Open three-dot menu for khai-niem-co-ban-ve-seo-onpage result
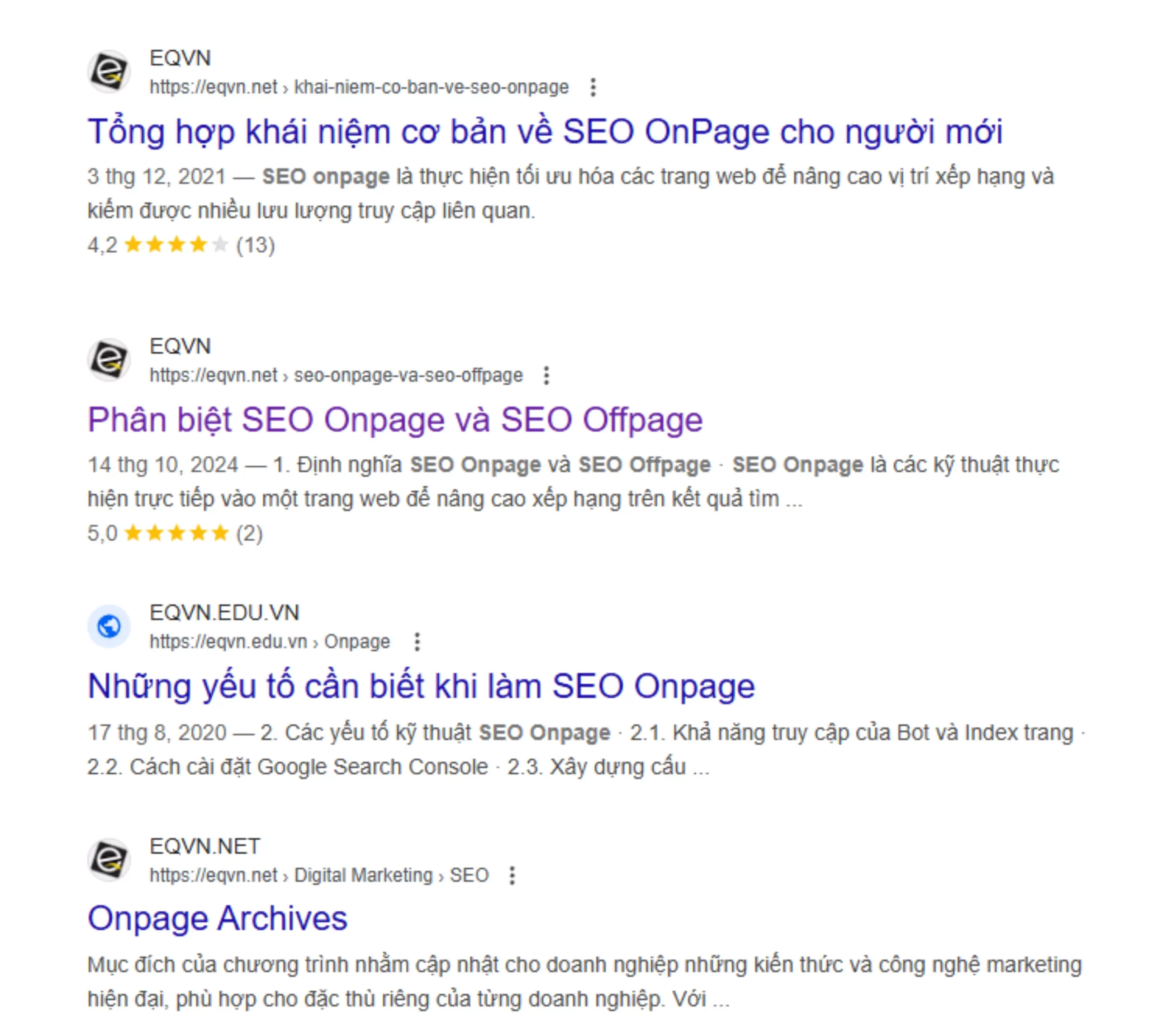Screen dimensions: 1158x1036 click(593, 87)
